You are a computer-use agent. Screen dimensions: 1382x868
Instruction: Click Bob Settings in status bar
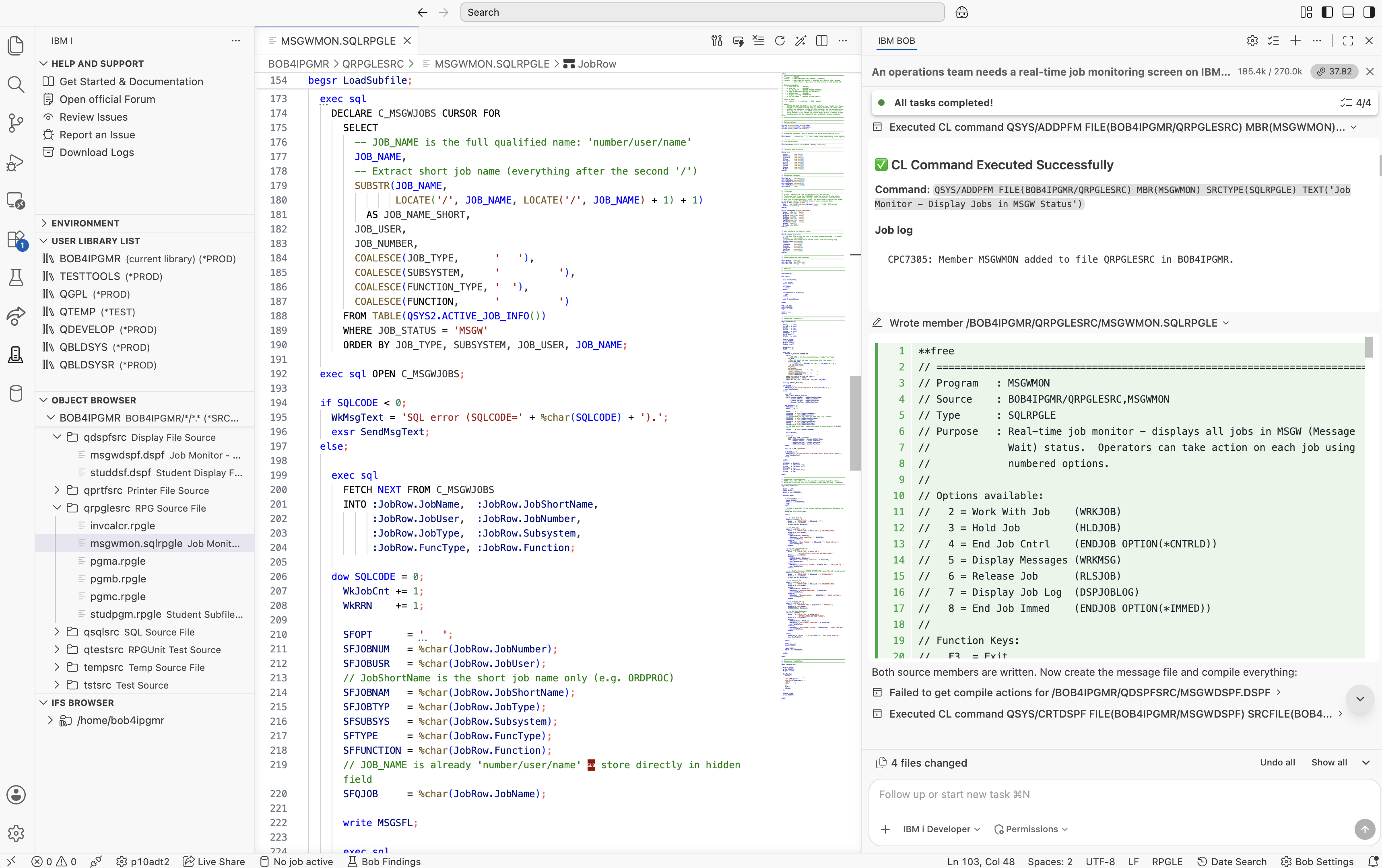(1318, 861)
